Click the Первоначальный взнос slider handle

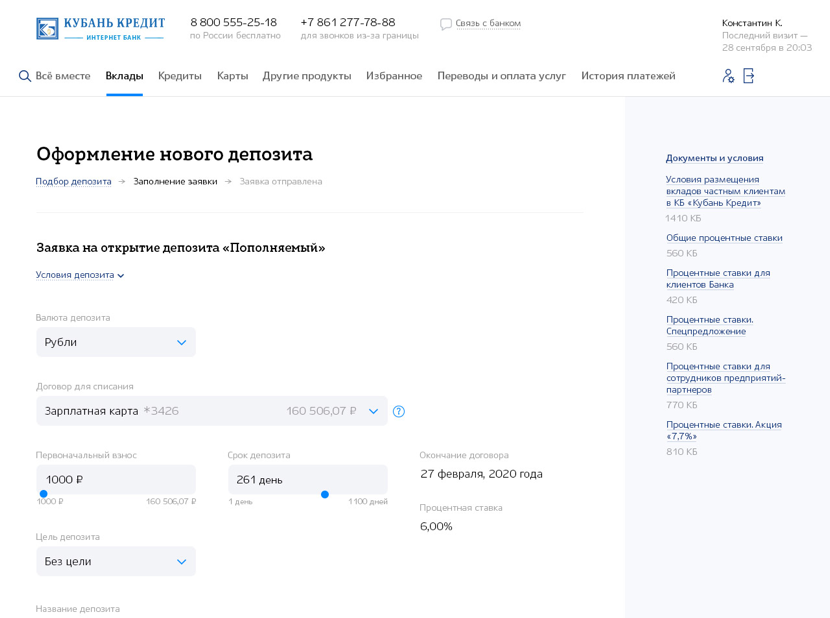[43, 494]
